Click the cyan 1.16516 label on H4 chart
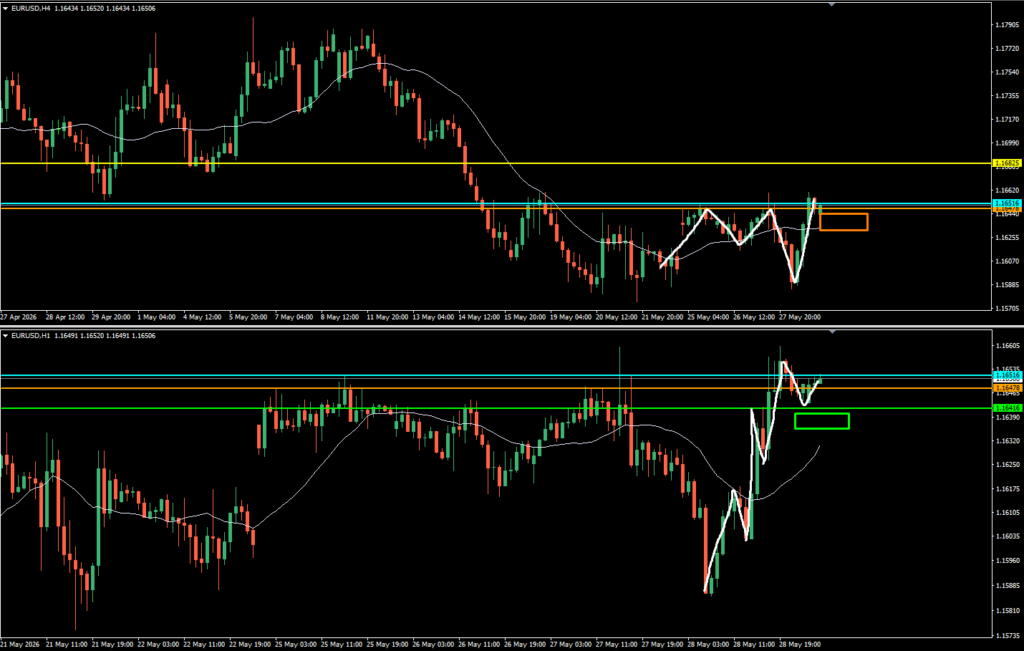1024x651 pixels. (1006, 203)
